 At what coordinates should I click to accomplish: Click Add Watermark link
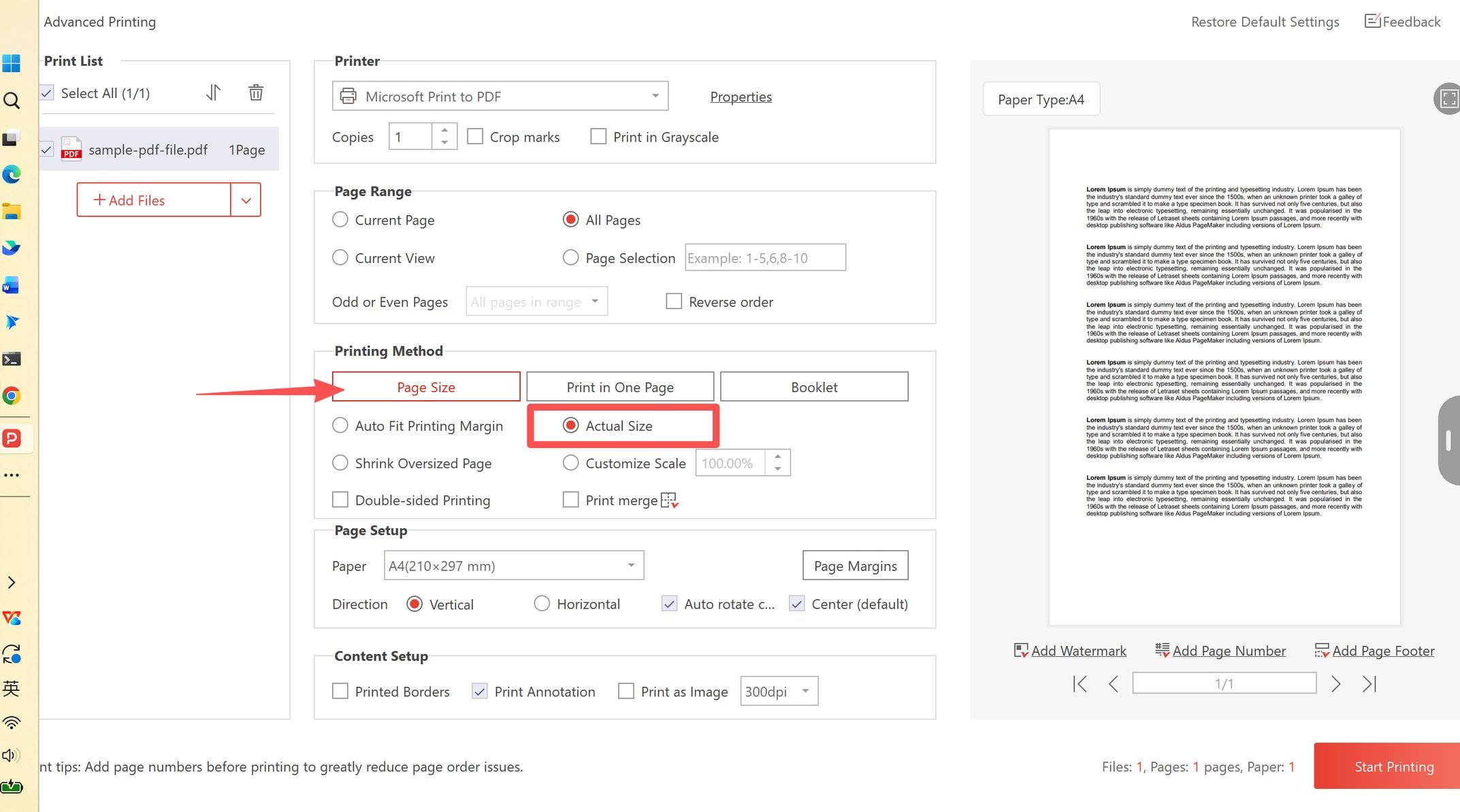[x=1071, y=651]
